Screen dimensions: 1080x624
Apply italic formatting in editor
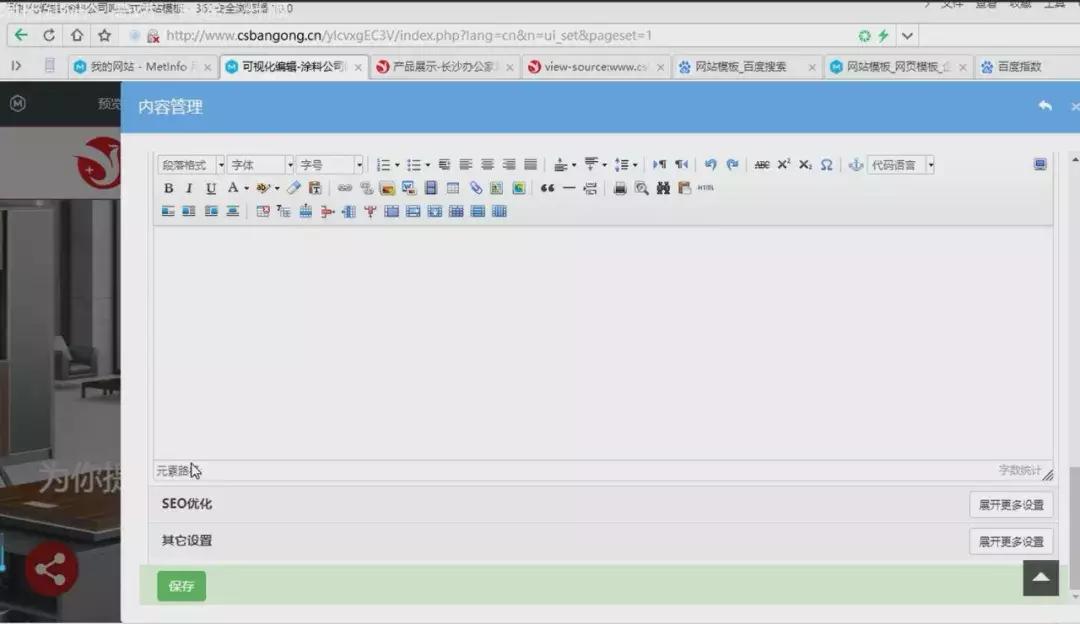tap(189, 188)
